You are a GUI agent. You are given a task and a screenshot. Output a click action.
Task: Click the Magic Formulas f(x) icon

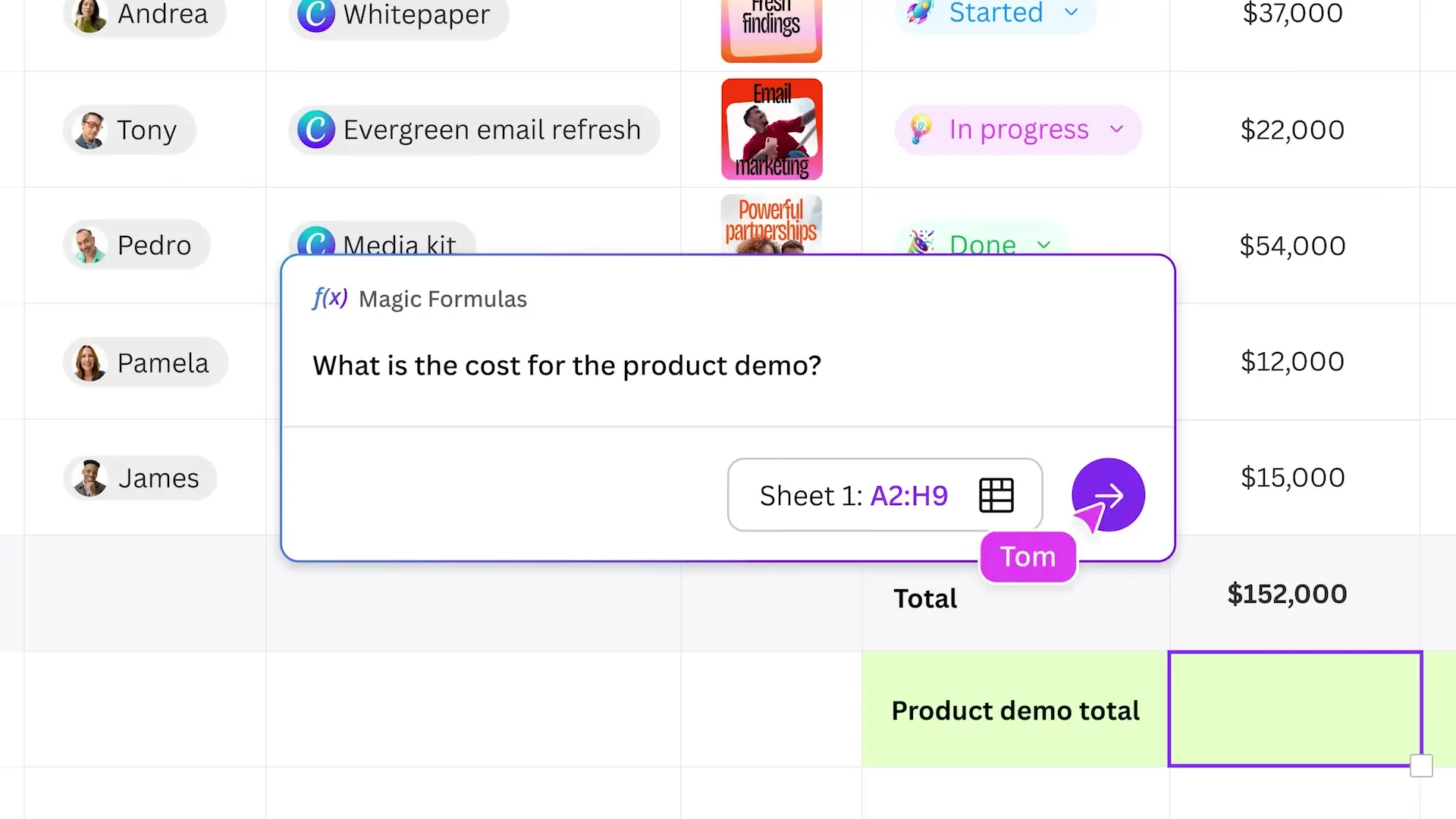[330, 298]
